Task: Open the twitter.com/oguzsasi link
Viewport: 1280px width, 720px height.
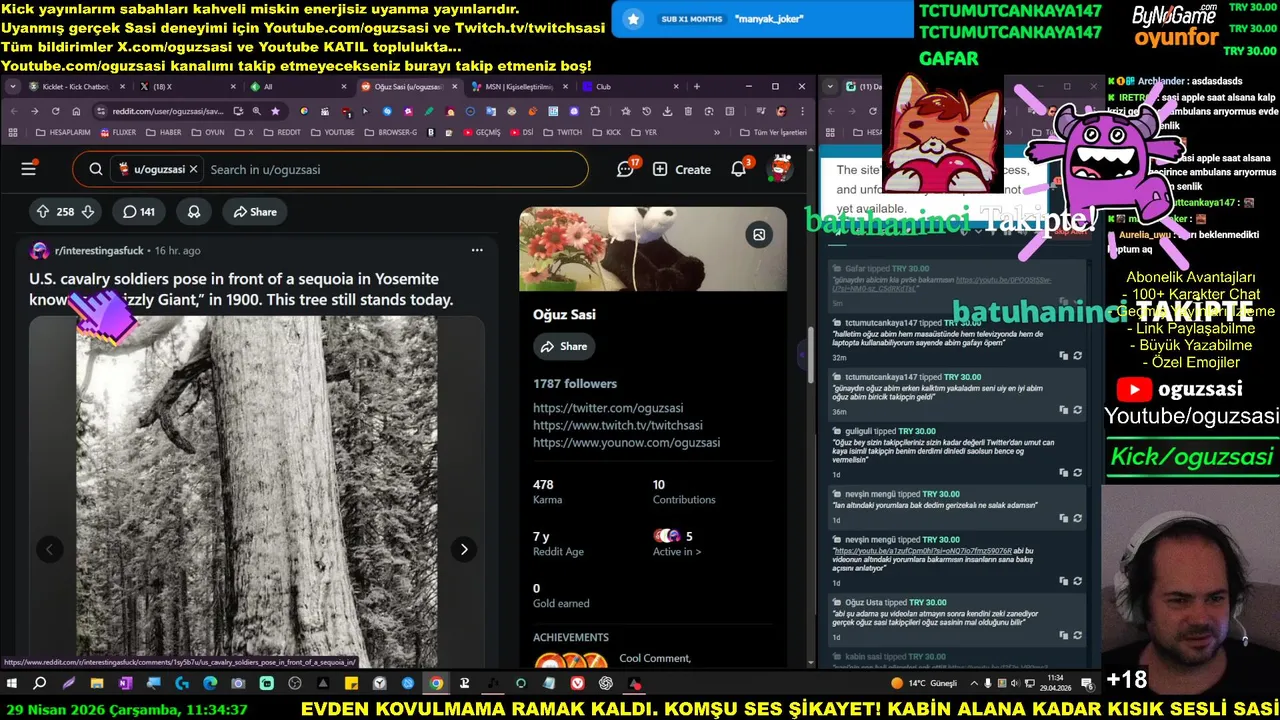Action: 608,408
